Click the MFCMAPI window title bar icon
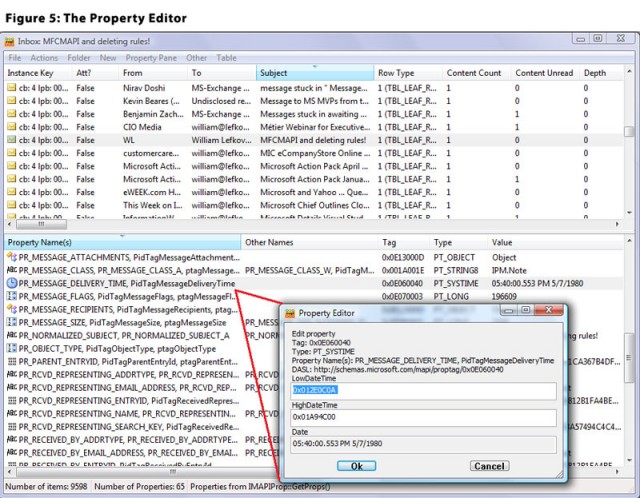This screenshot has height=498, width=640. (x=10, y=42)
